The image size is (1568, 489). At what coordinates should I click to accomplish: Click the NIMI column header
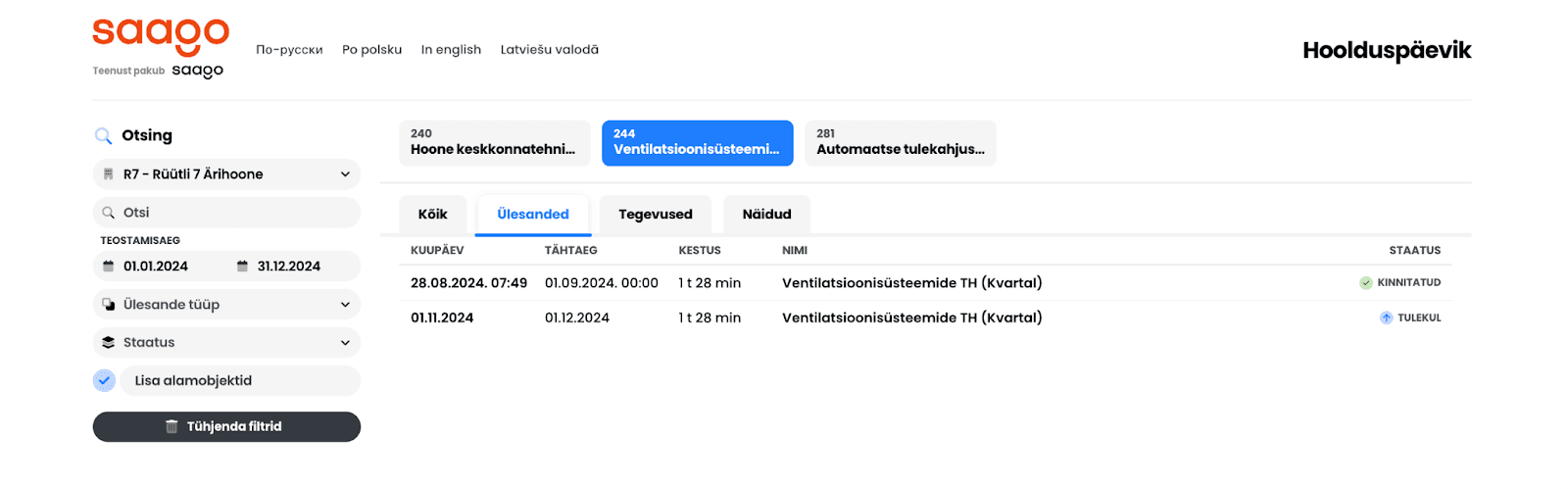(795, 251)
